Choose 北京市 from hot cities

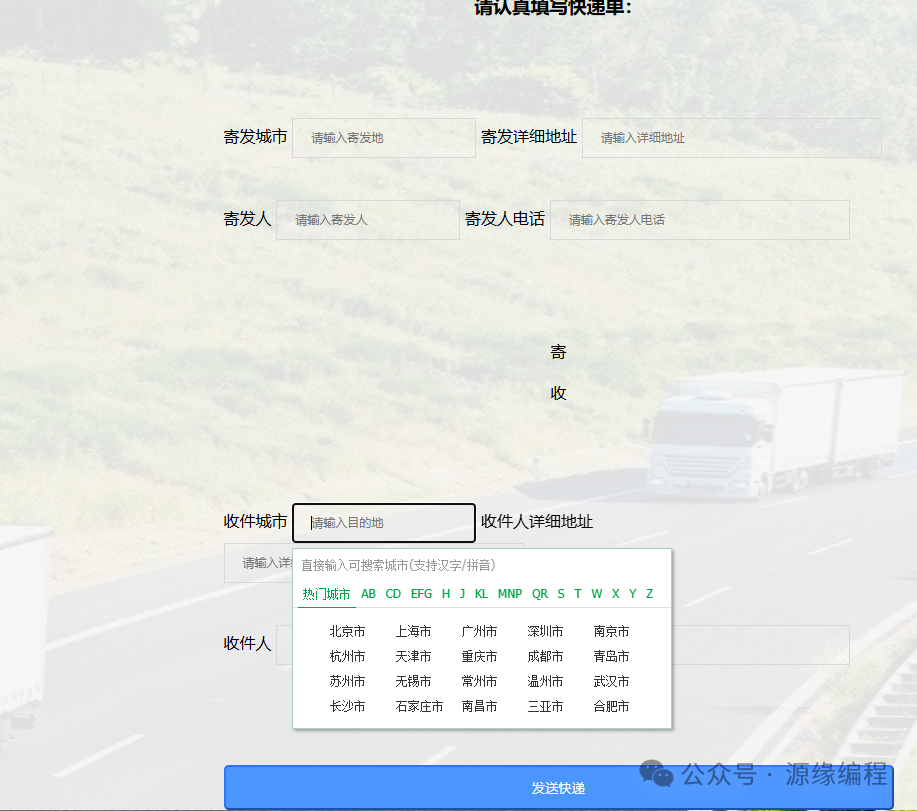click(x=347, y=631)
